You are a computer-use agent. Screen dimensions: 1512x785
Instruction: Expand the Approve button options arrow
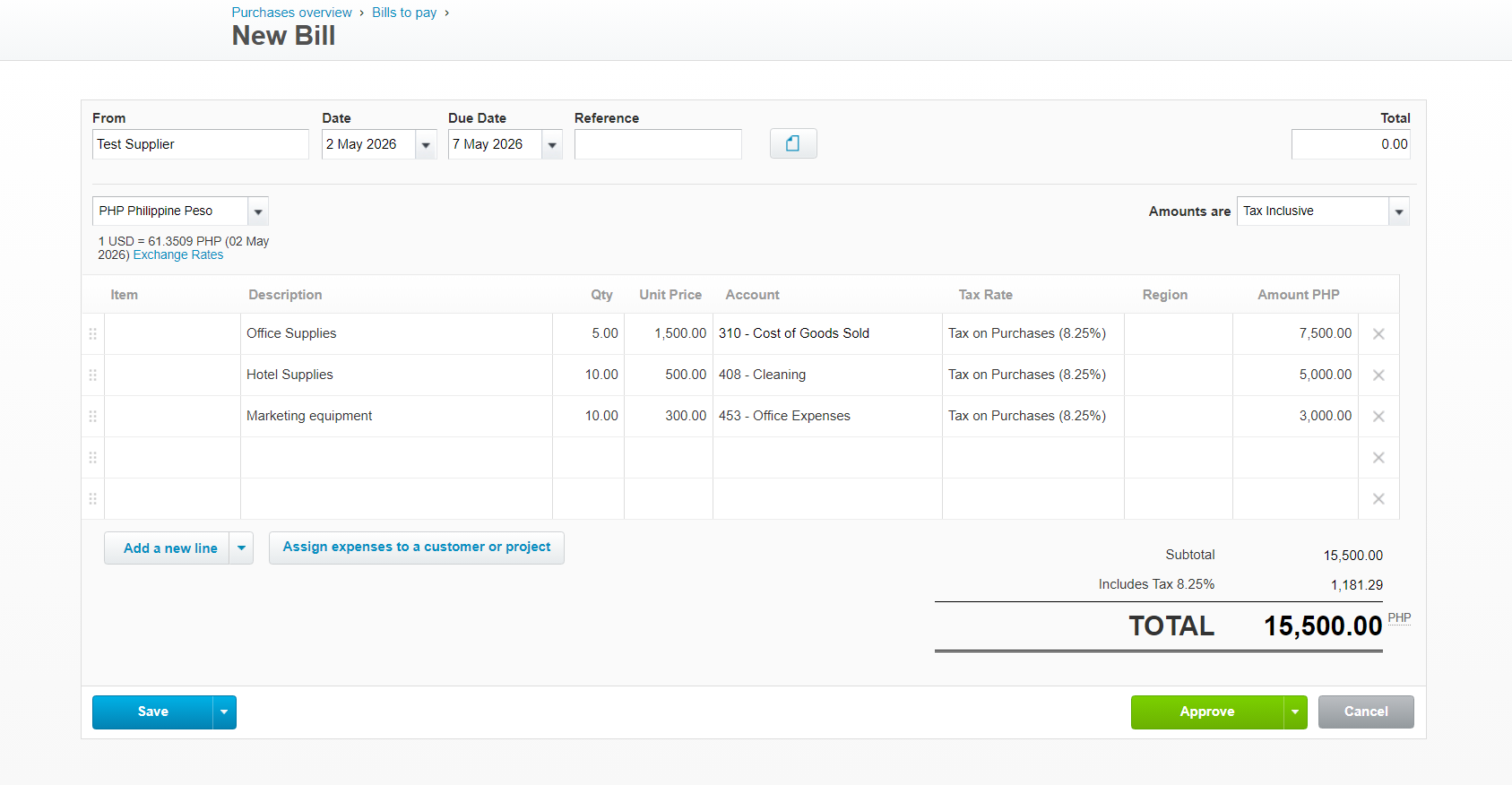(x=1295, y=712)
